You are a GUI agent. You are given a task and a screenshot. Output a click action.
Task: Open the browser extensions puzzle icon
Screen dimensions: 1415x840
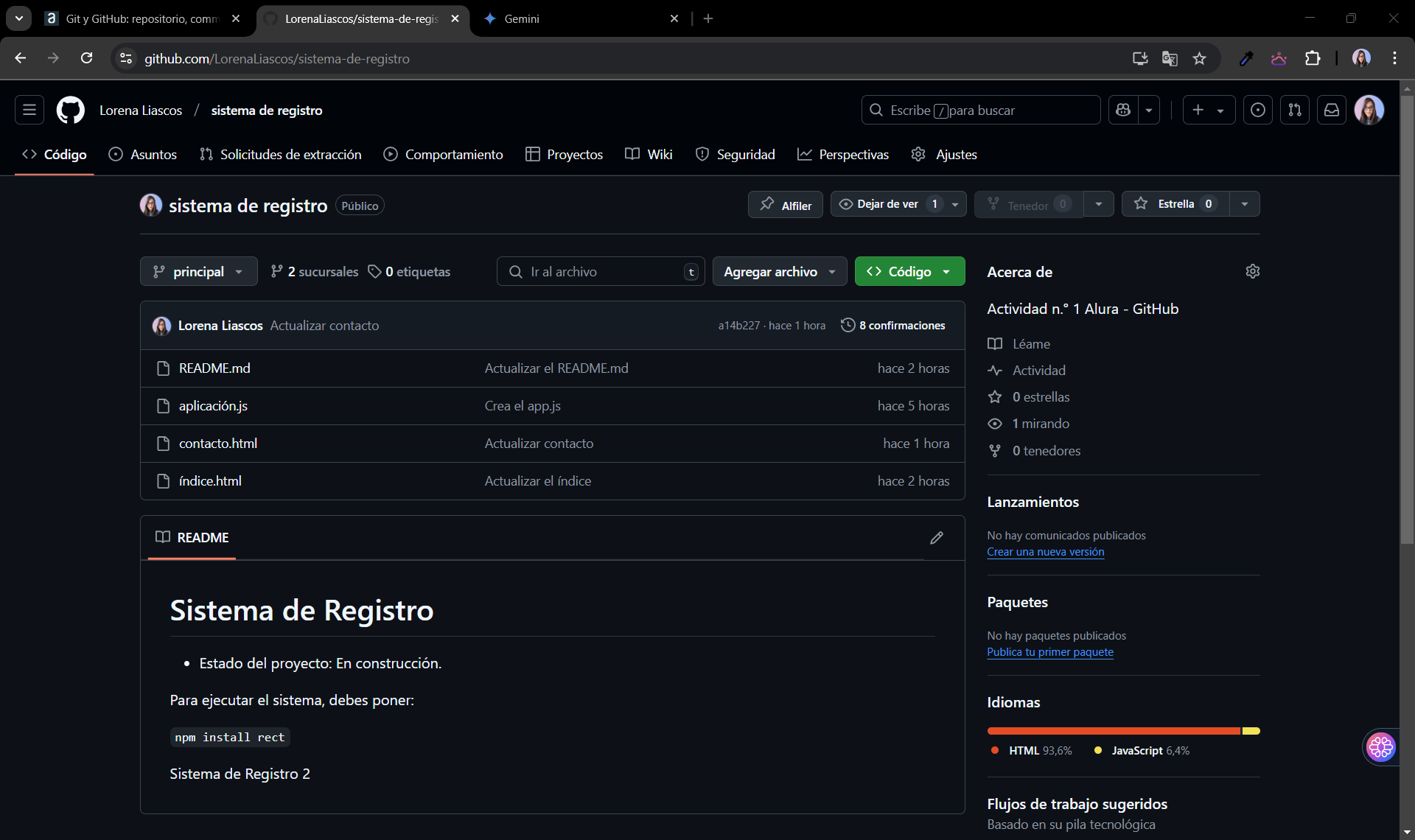(x=1313, y=58)
